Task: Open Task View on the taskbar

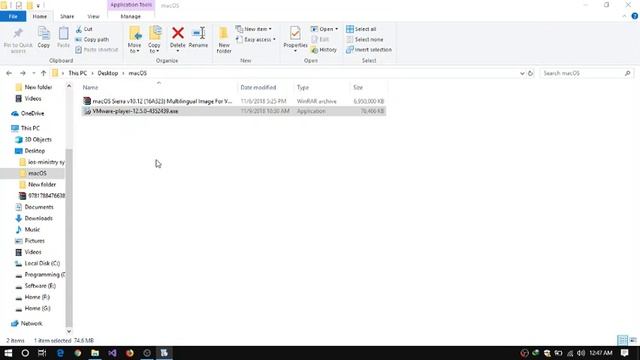Action: 42,353
